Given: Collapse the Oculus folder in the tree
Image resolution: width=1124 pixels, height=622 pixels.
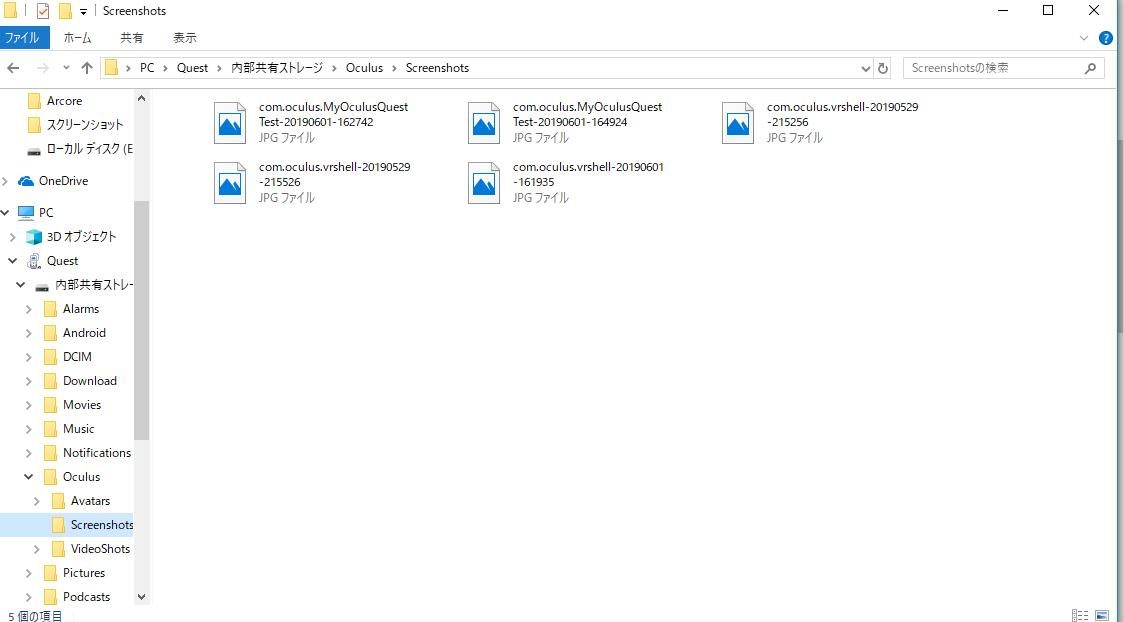Looking at the screenshot, I should (x=28, y=476).
